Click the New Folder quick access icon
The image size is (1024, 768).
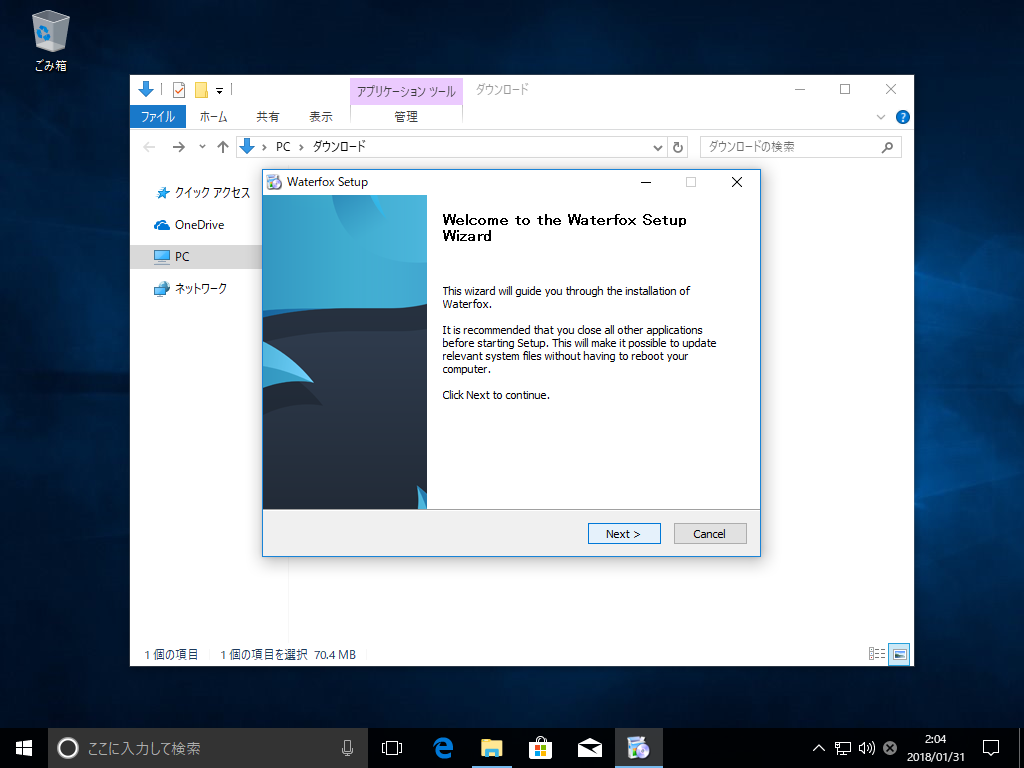tap(201, 89)
